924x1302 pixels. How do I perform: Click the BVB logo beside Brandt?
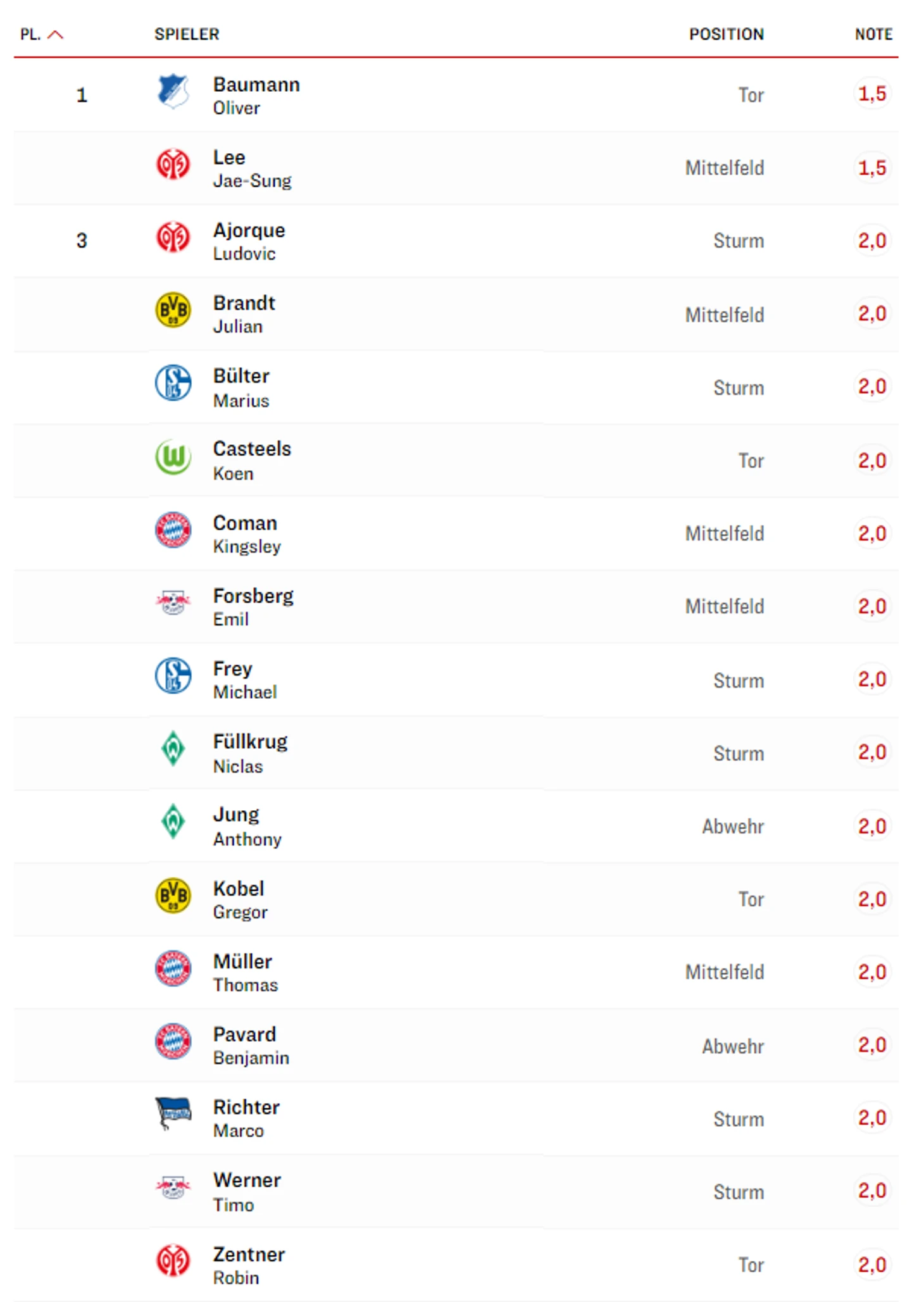click(173, 310)
